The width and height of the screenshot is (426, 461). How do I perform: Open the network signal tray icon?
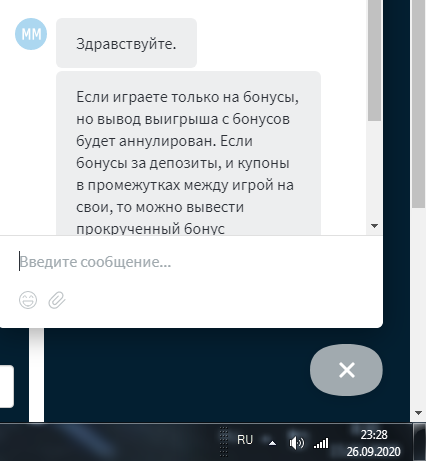pos(321,443)
